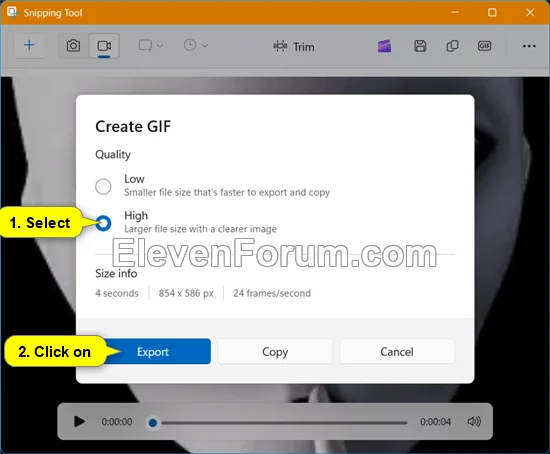Click the Copy icon in toolbar
The height and width of the screenshot is (454, 550).
coord(452,46)
